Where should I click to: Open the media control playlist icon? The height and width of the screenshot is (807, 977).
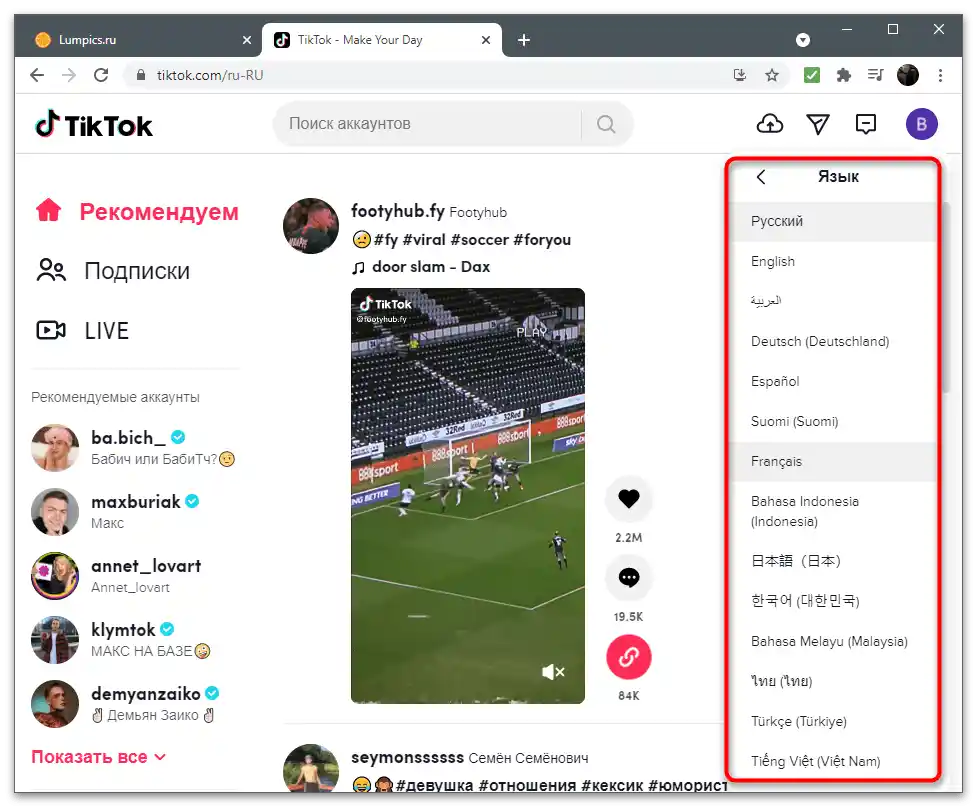coord(875,75)
